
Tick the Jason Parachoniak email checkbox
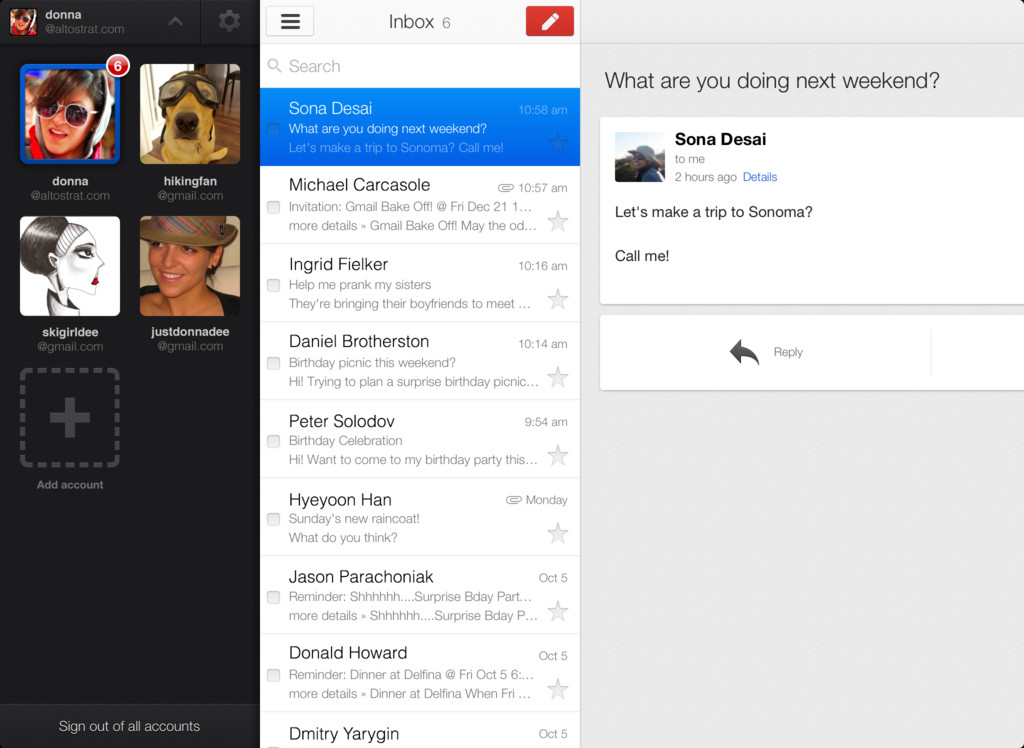273,597
